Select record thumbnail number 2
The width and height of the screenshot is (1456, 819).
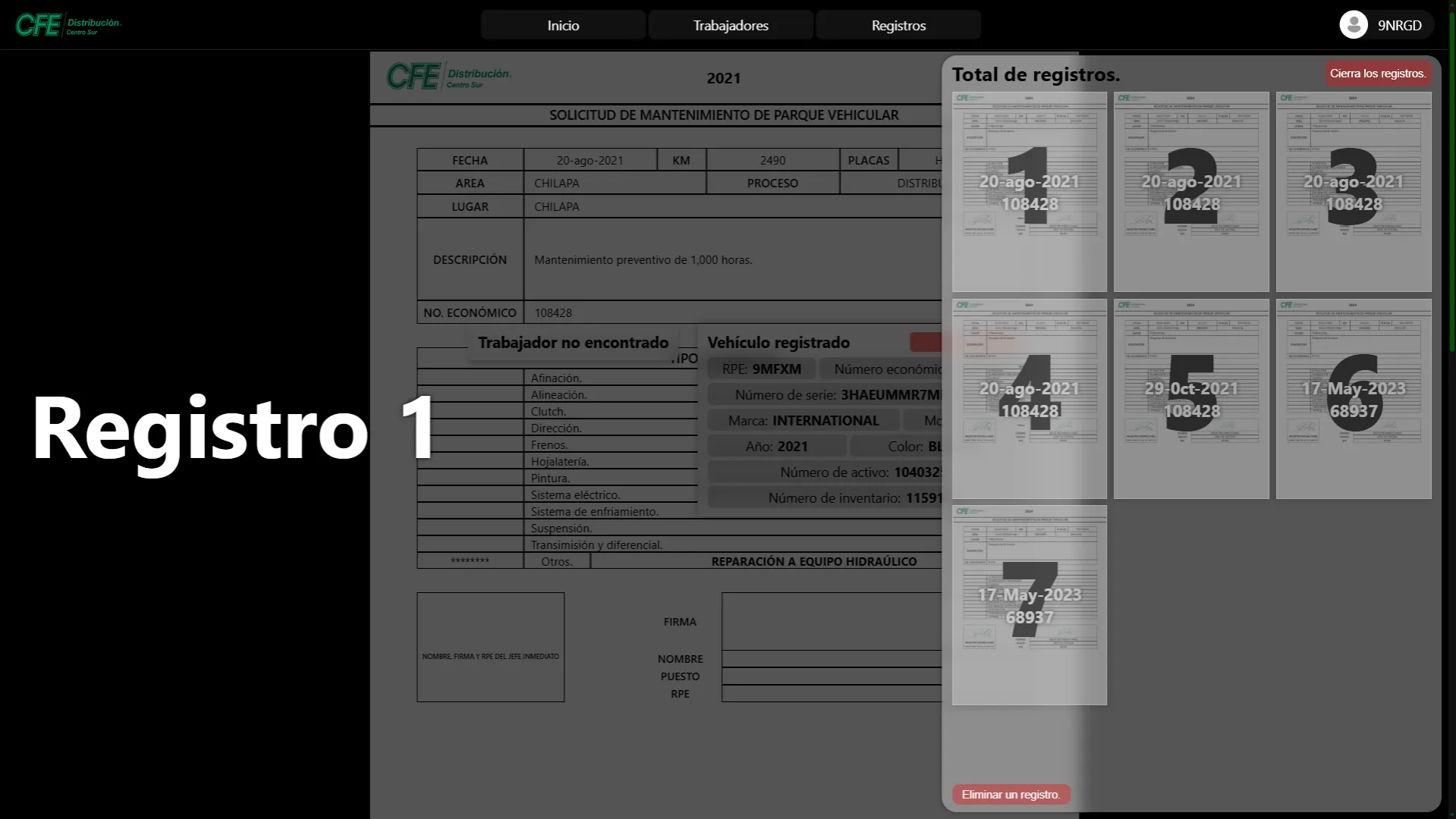pyautogui.click(x=1191, y=192)
